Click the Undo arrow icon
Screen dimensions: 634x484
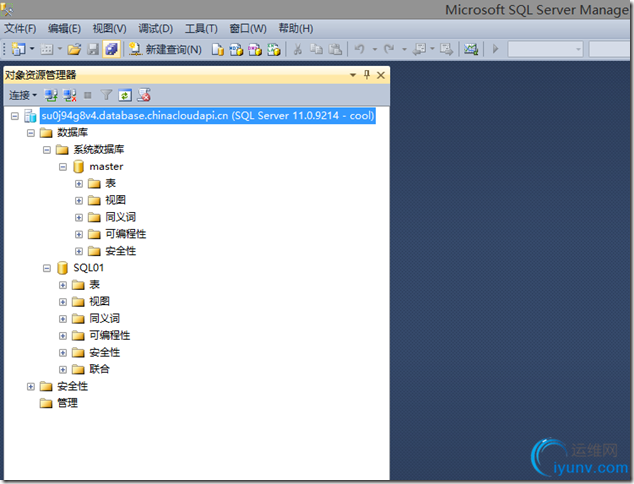click(x=359, y=49)
